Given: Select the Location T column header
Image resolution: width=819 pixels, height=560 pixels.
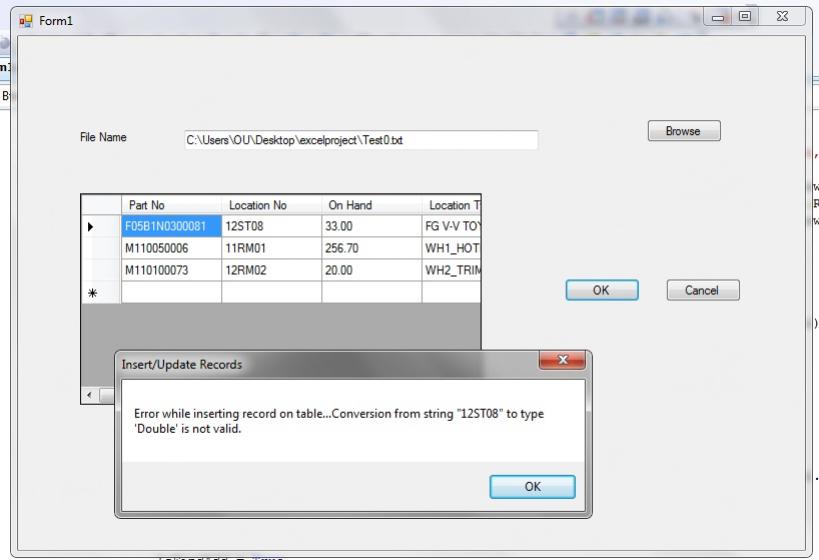Looking at the screenshot, I should 451,205.
